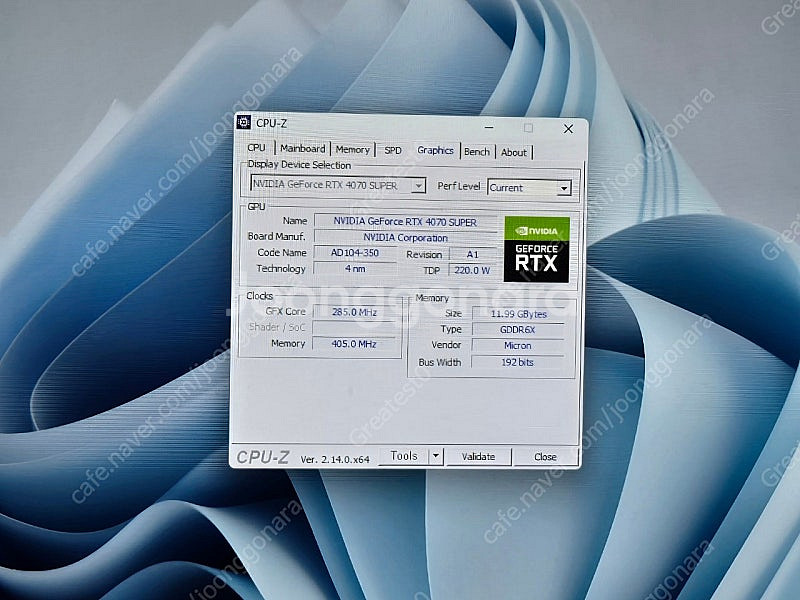Click the empty Shader / SoC field
The image size is (800, 600).
354,328
